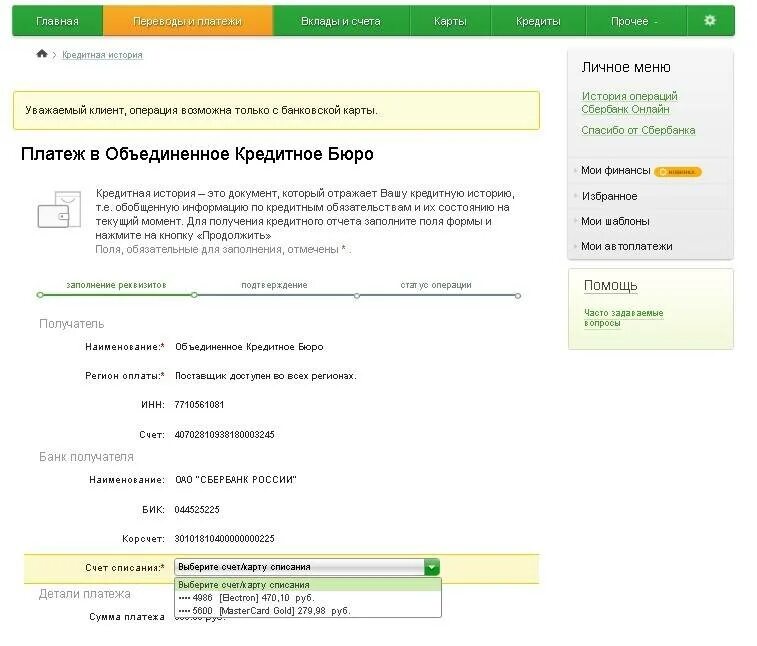Click the yellow bank-card-only warning message
Viewport: 757px width, 646px height.
tap(276, 110)
